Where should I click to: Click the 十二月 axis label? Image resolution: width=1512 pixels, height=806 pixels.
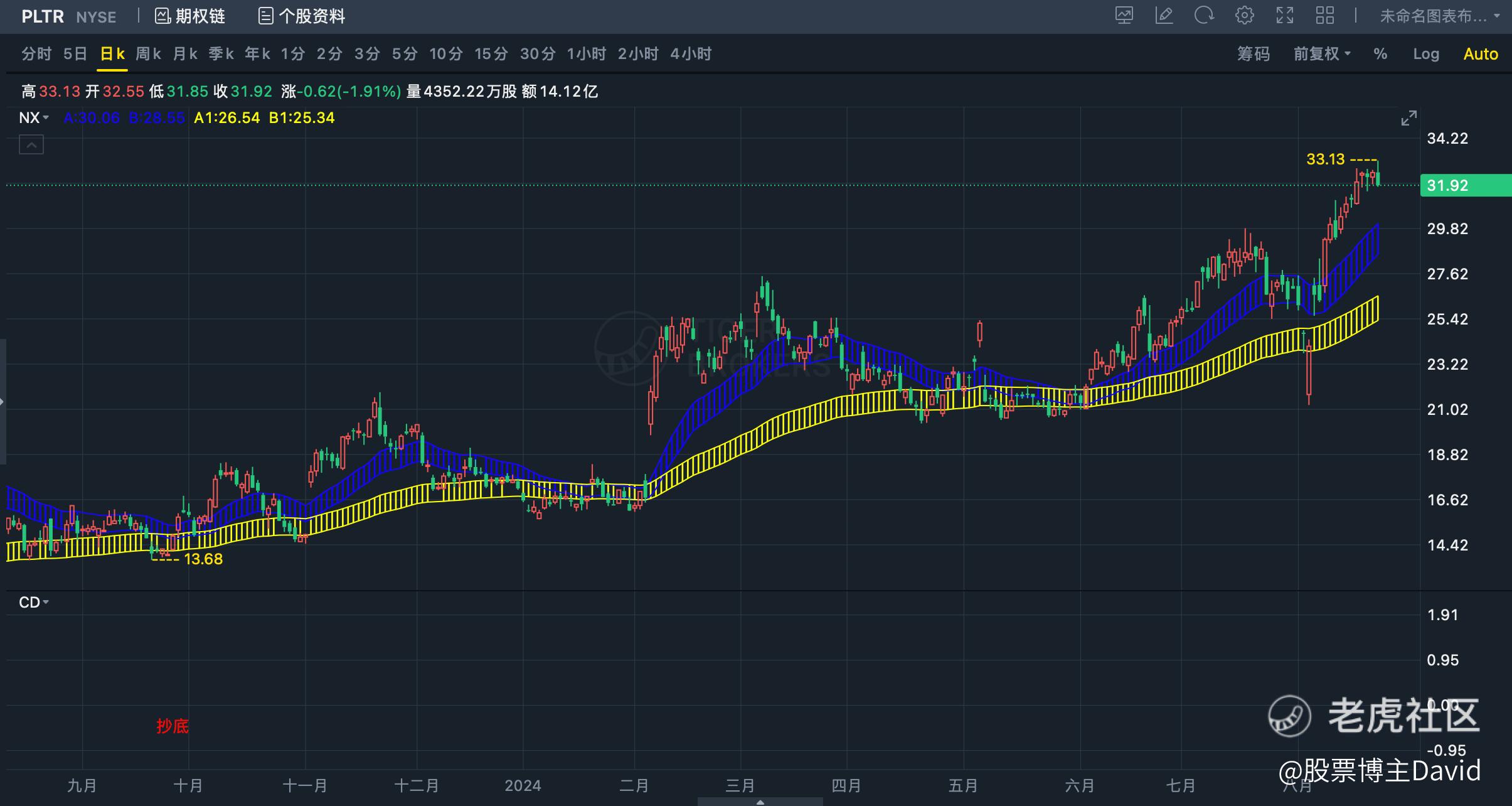click(x=417, y=785)
